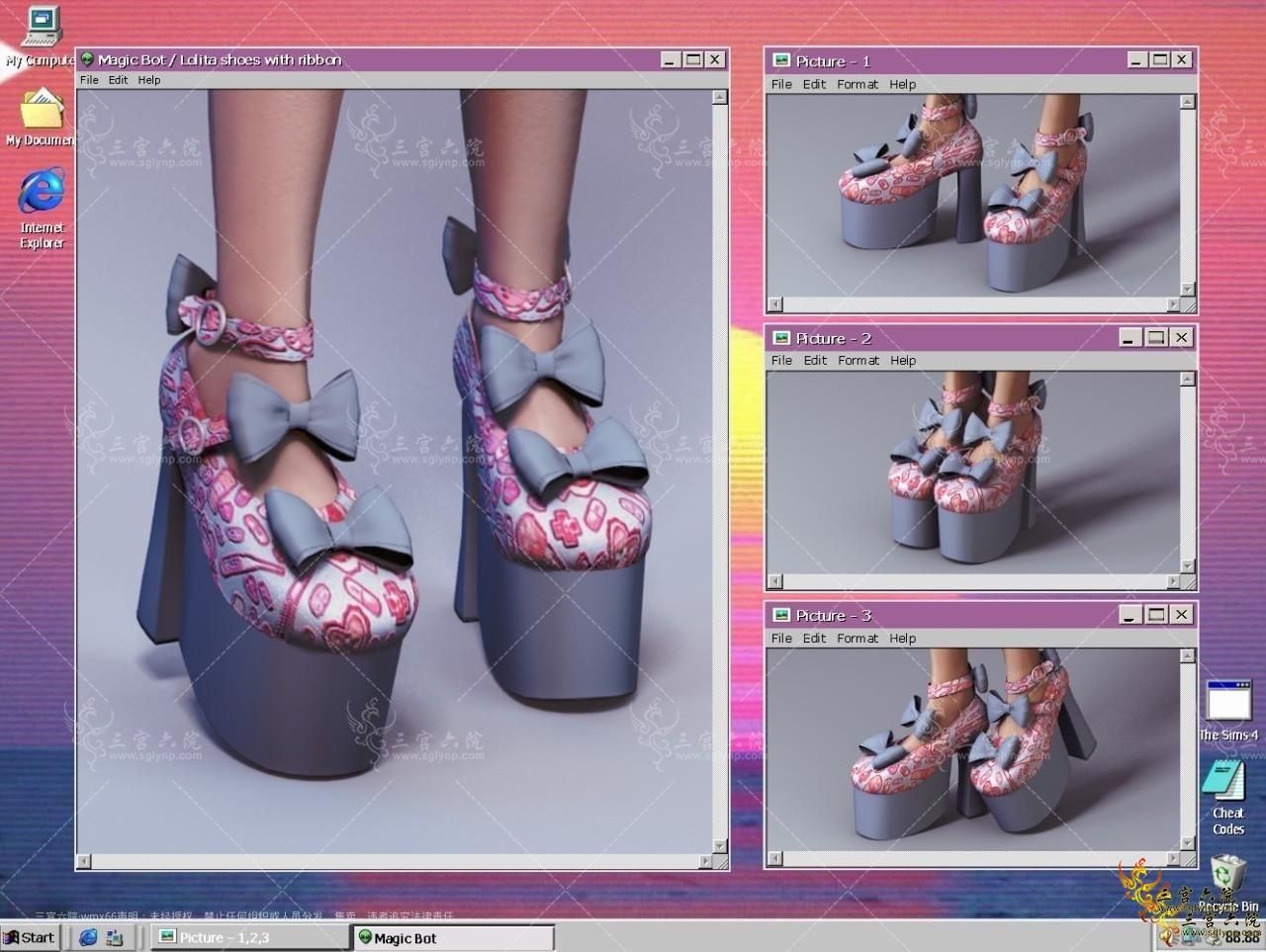This screenshot has height=952, width=1266.
Task: Click scroll up arrow in Picture - 3 window
Action: [1188, 654]
